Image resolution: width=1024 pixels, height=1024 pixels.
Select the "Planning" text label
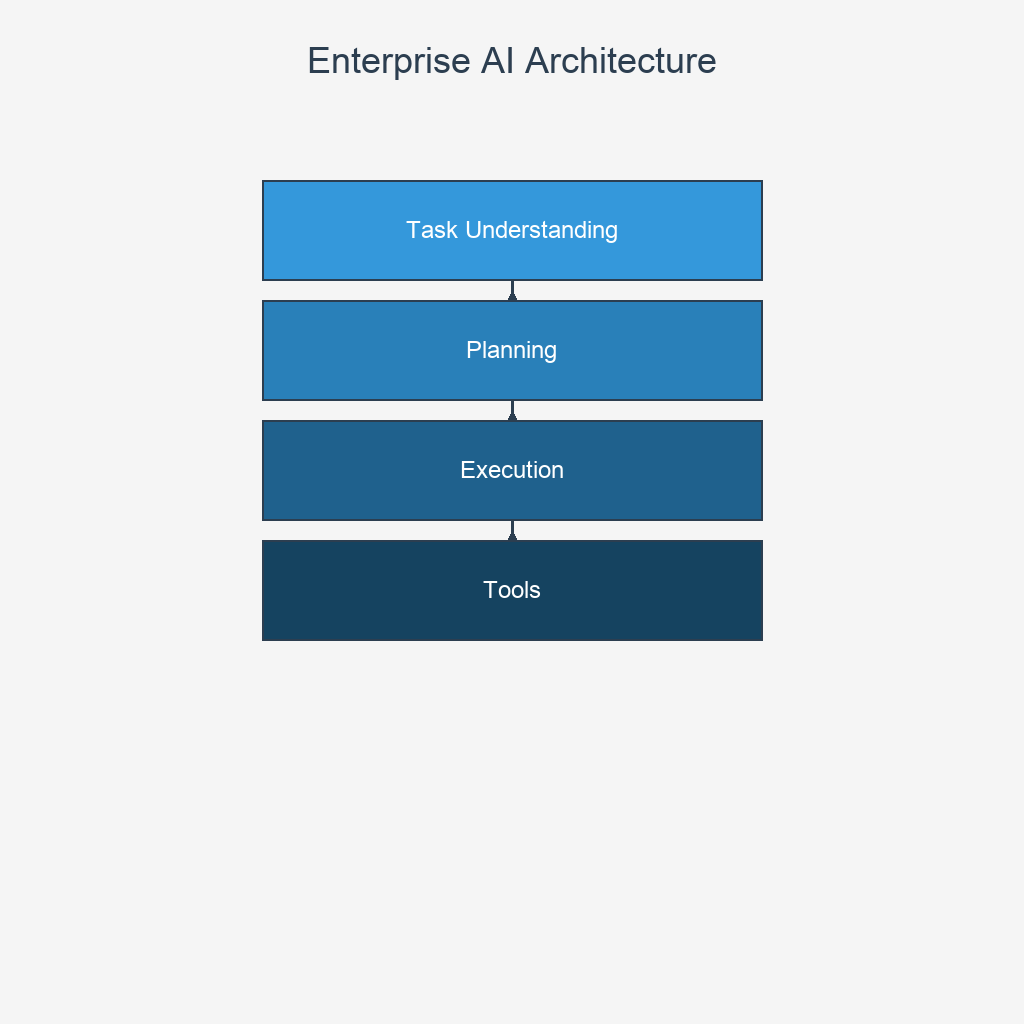(x=511, y=350)
